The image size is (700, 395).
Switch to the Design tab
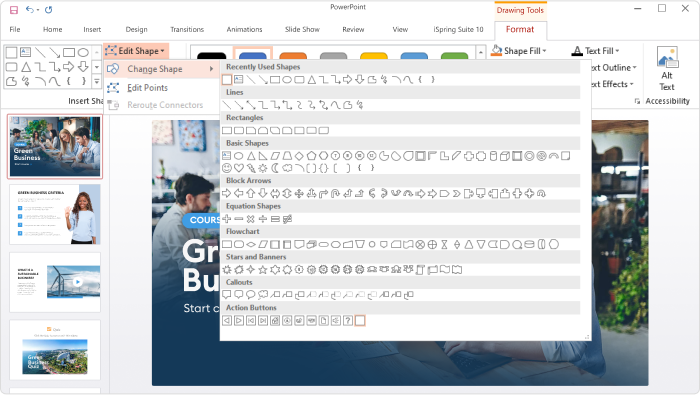click(x=136, y=29)
